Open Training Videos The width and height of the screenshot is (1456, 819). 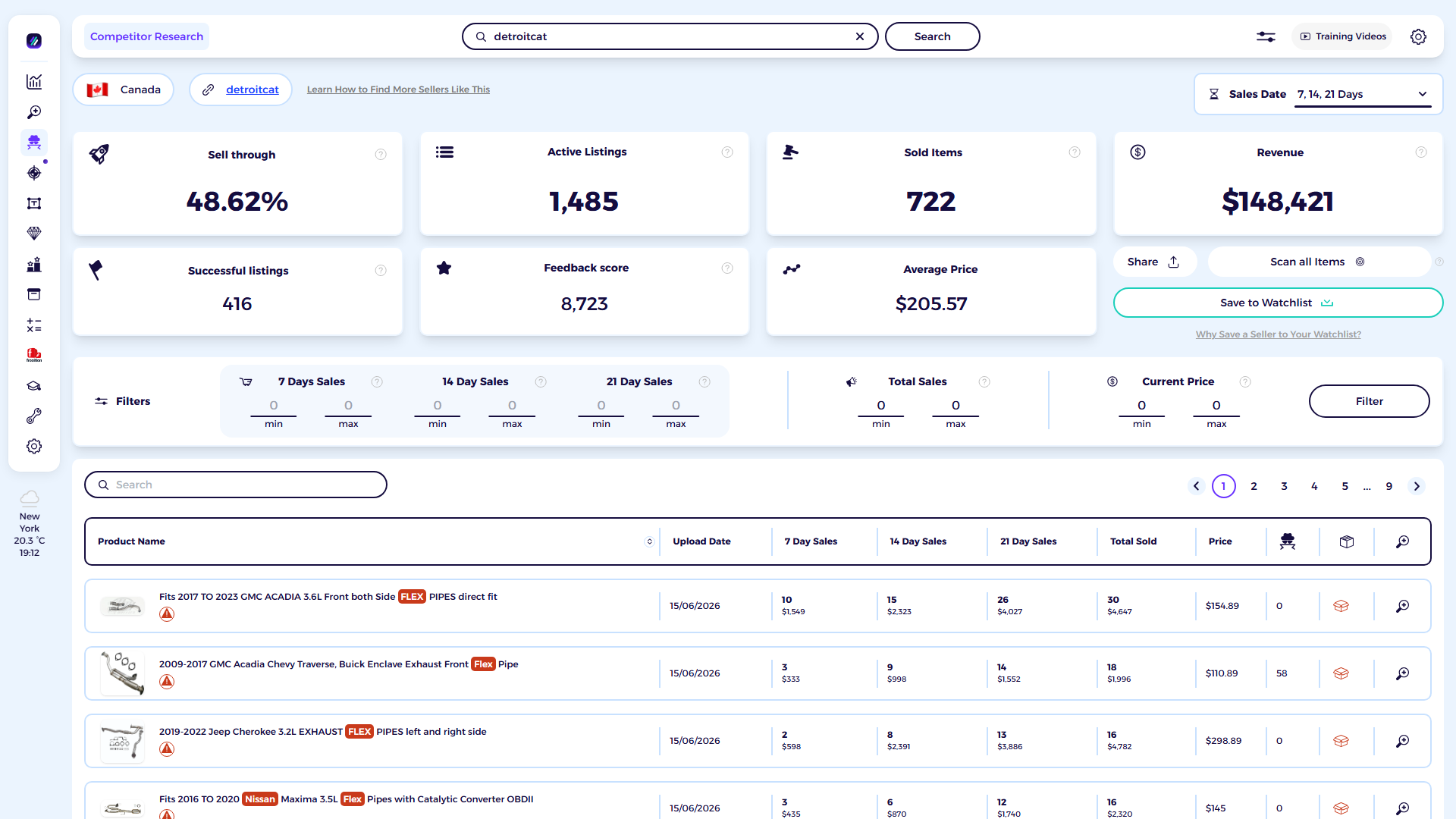point(1342,36)
